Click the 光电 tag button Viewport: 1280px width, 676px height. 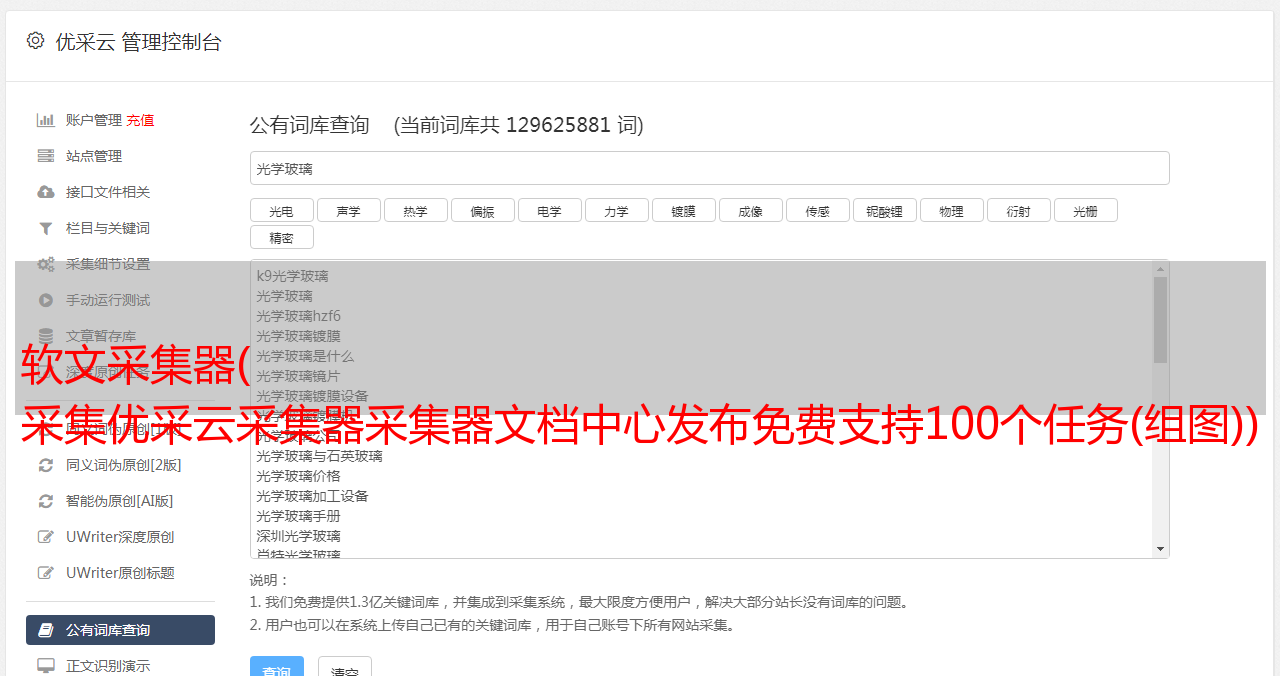pos(281,210)
